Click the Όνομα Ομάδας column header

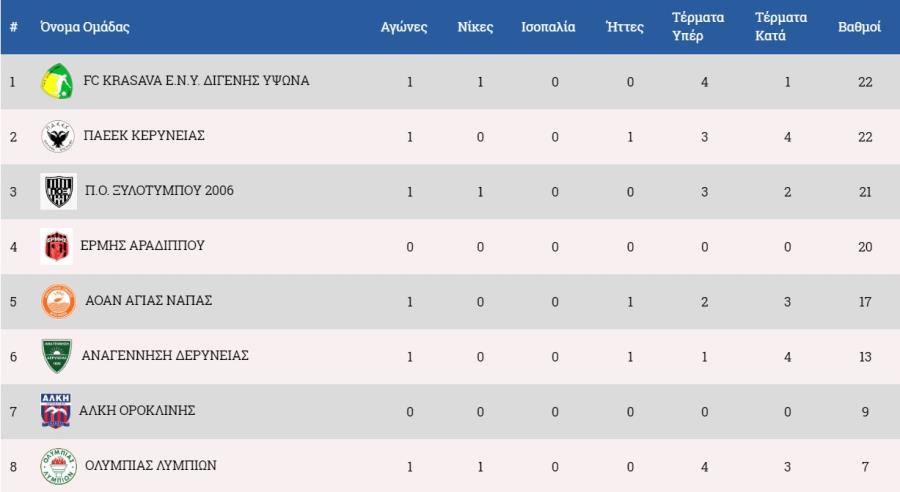point(85,27)
